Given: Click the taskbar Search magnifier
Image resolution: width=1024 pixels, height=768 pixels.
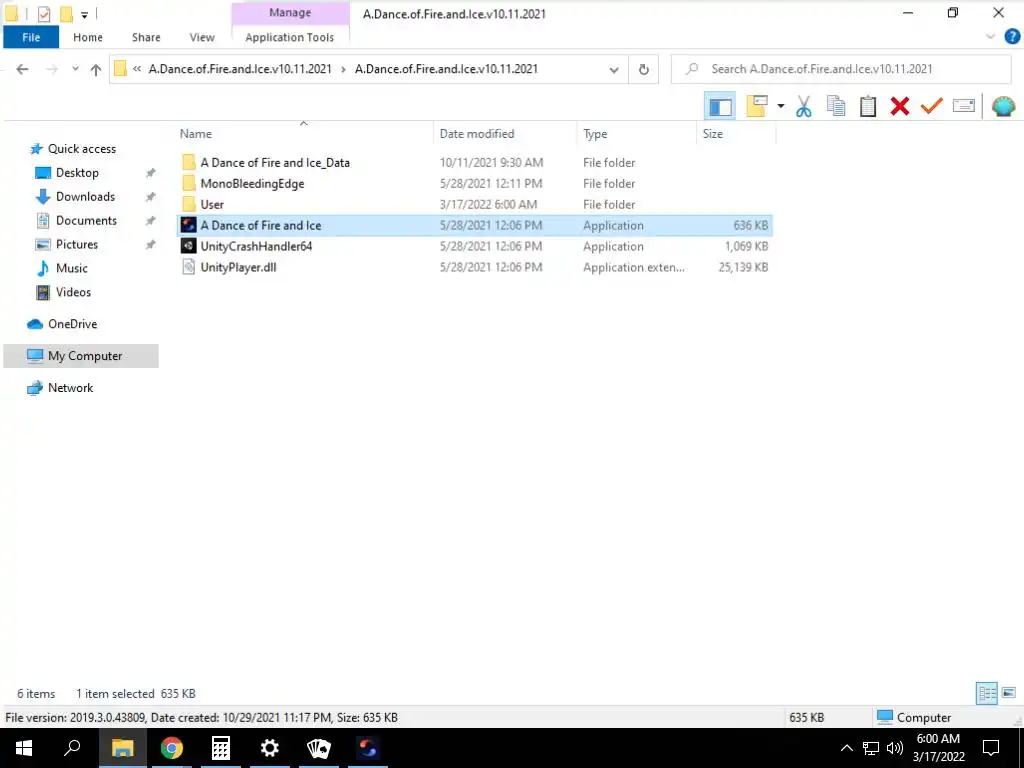Looking at the screenshot, I should pos(72,748).
